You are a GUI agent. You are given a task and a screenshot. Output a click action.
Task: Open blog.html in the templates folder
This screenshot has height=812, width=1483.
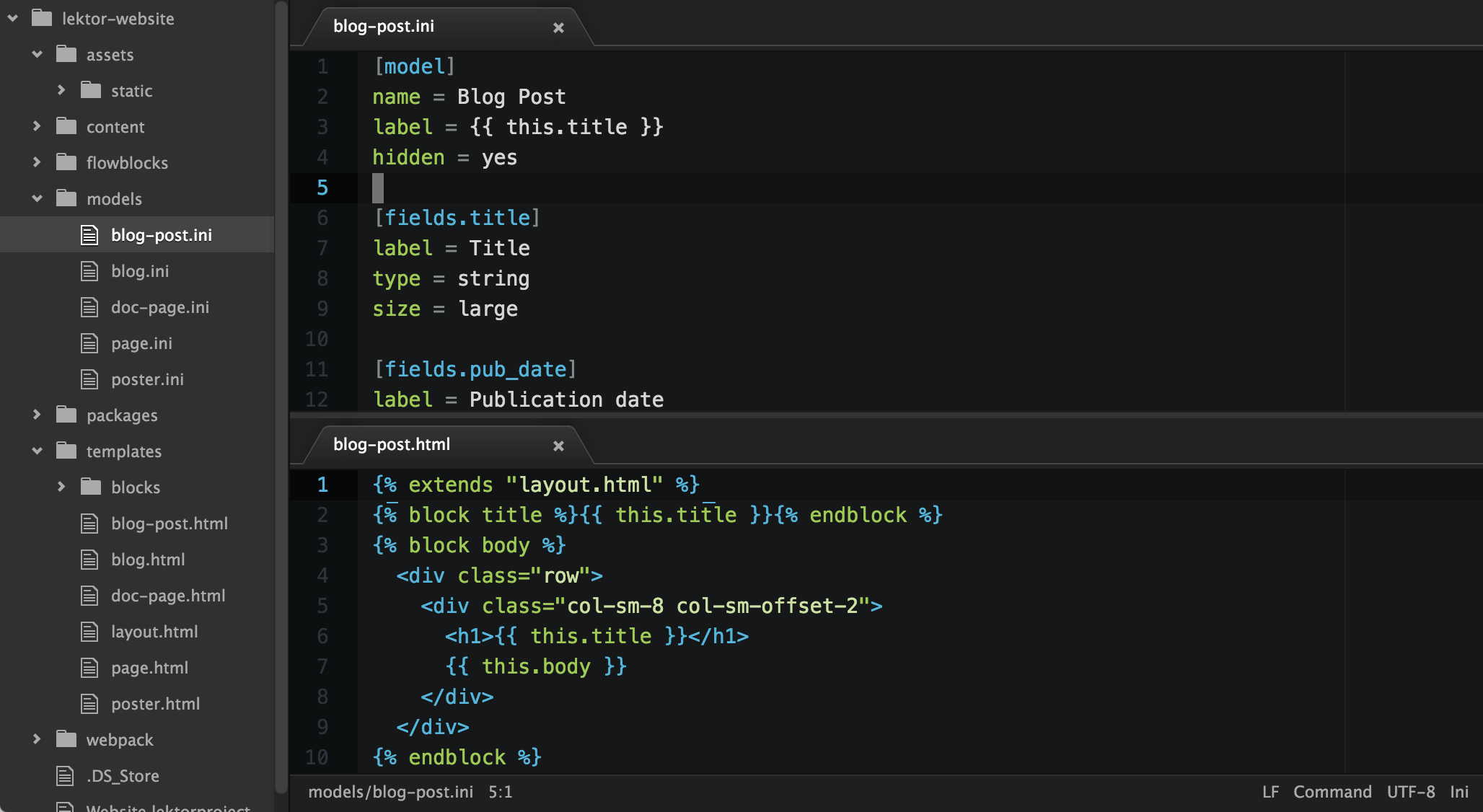pos(148,560)
